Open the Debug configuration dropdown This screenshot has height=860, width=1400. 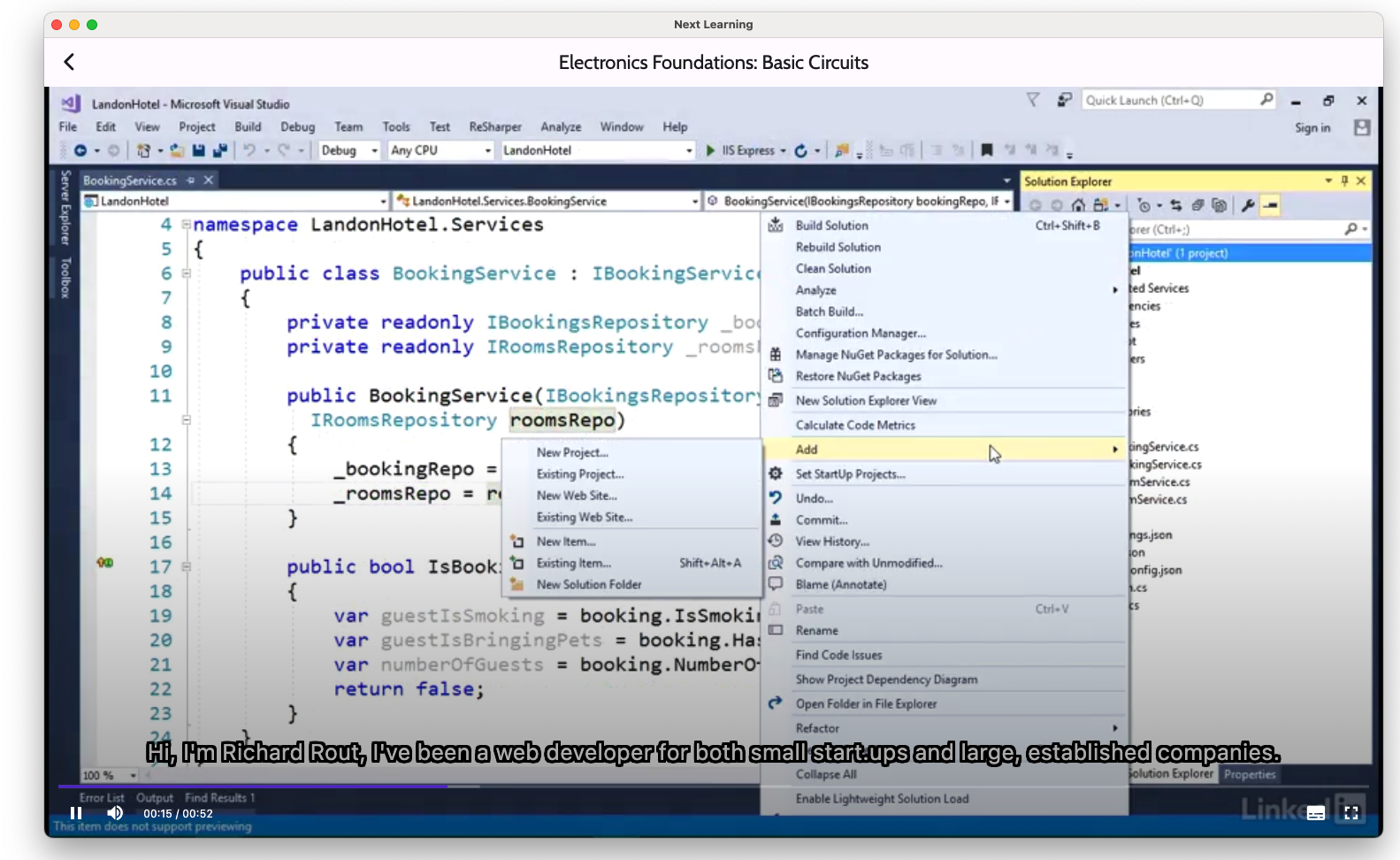coord(349,150)
